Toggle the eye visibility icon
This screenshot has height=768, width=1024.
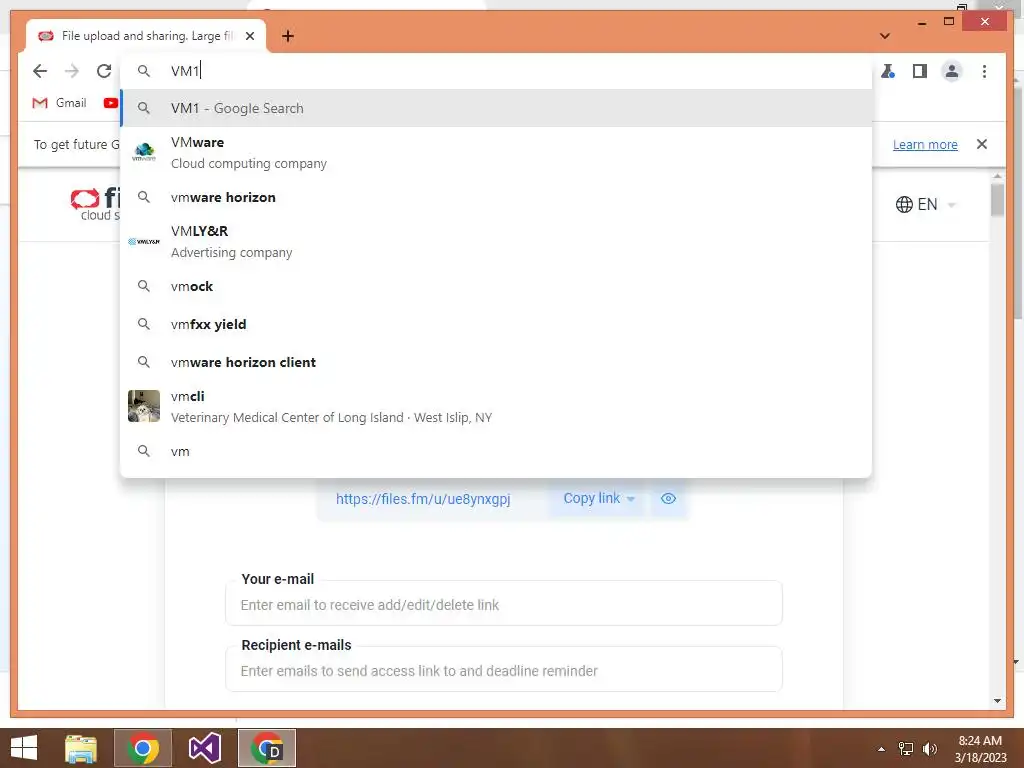click(668, 498)
